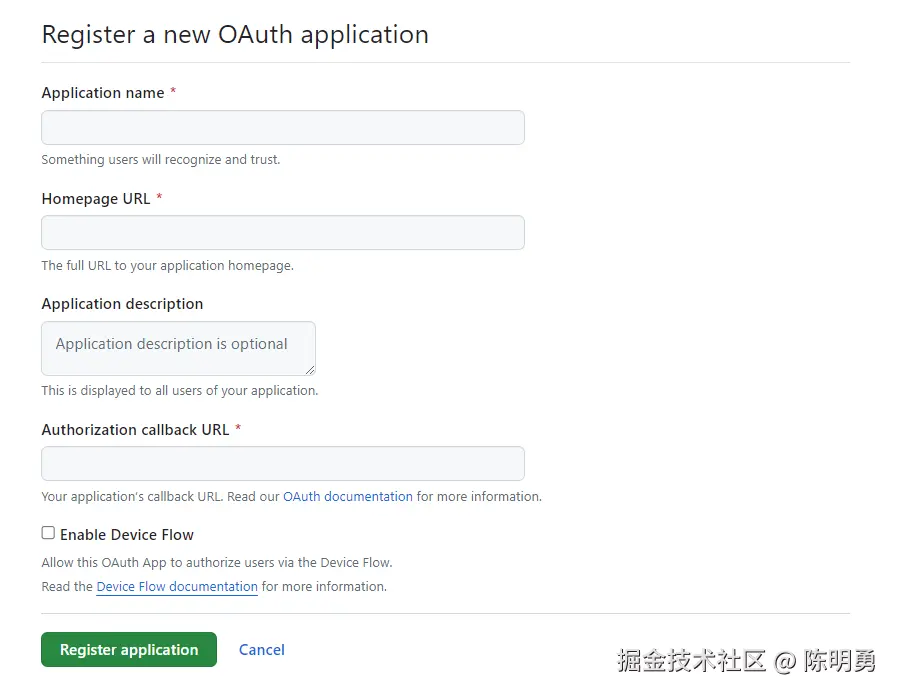This screenshot has height=695, width=898.
Task: Click the 'Application description' label
Action: point(123,304)
